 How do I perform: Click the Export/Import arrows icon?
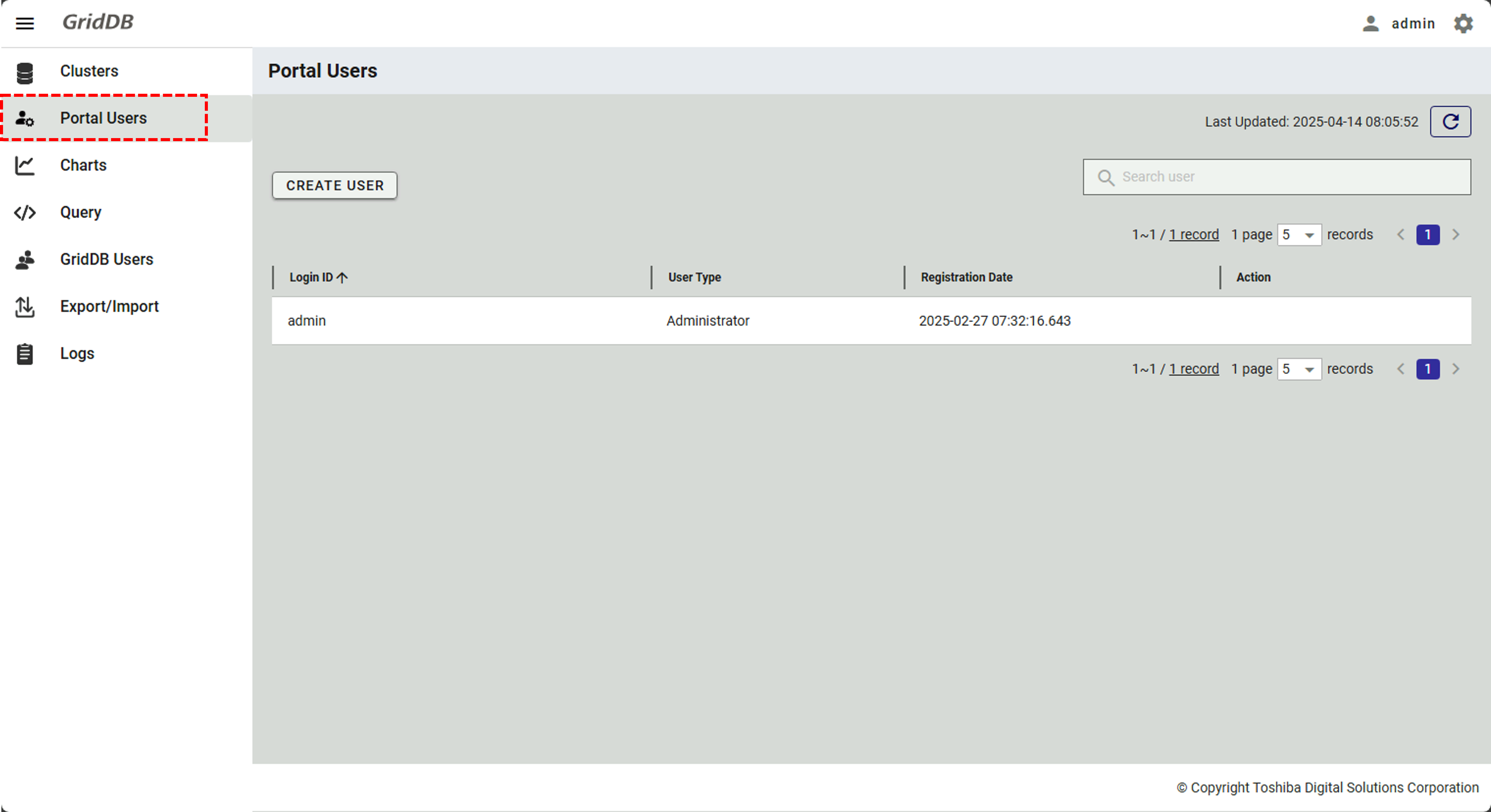pyautogui.click(x=25, y=307)
